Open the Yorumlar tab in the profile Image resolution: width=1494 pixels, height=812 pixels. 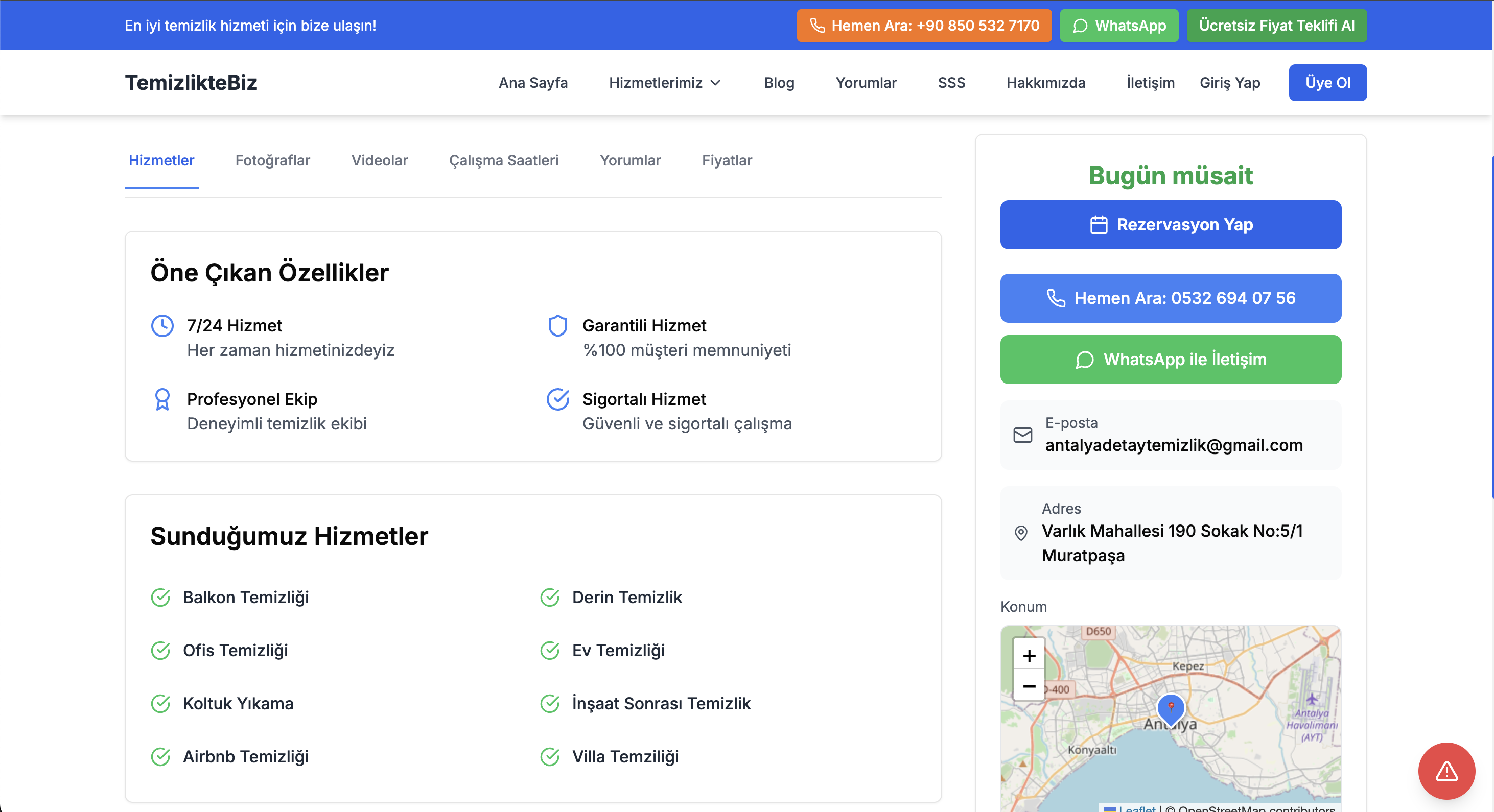coord(630,160)
